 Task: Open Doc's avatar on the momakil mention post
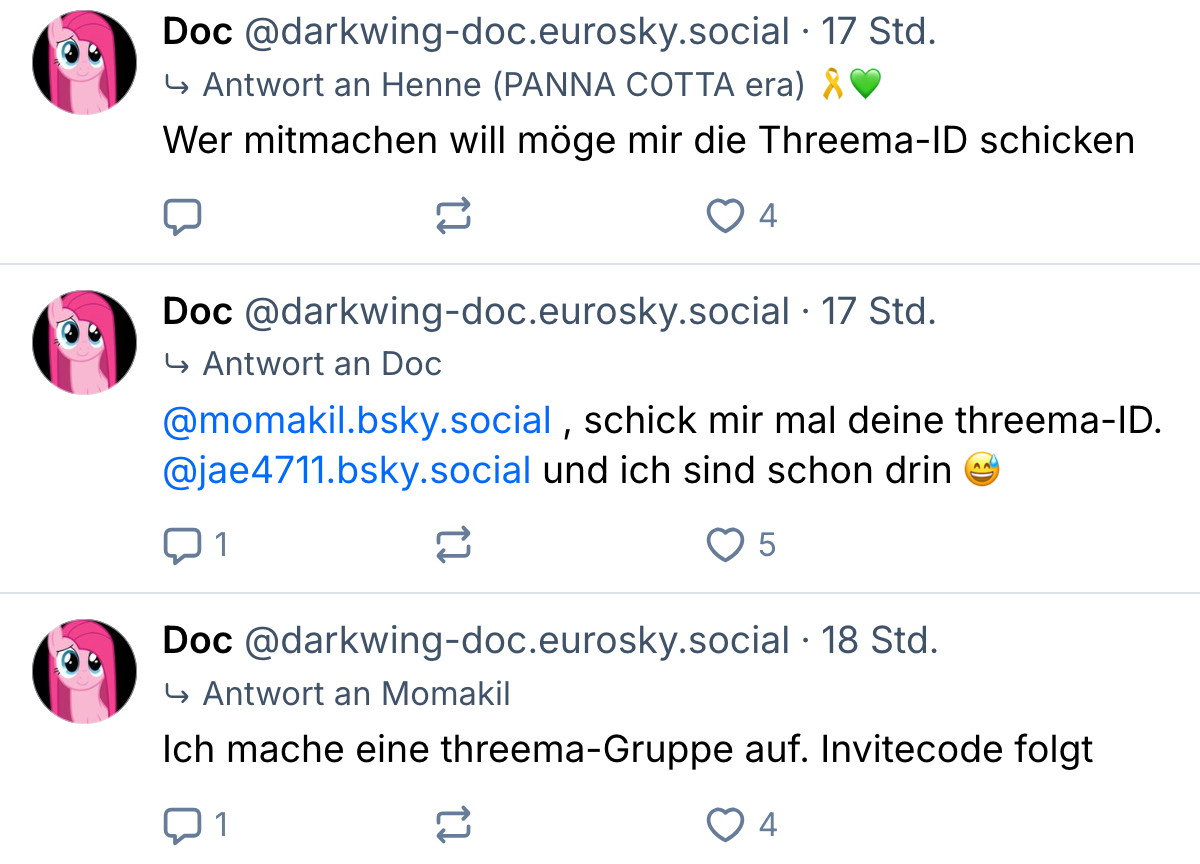[x=84, y=342]
